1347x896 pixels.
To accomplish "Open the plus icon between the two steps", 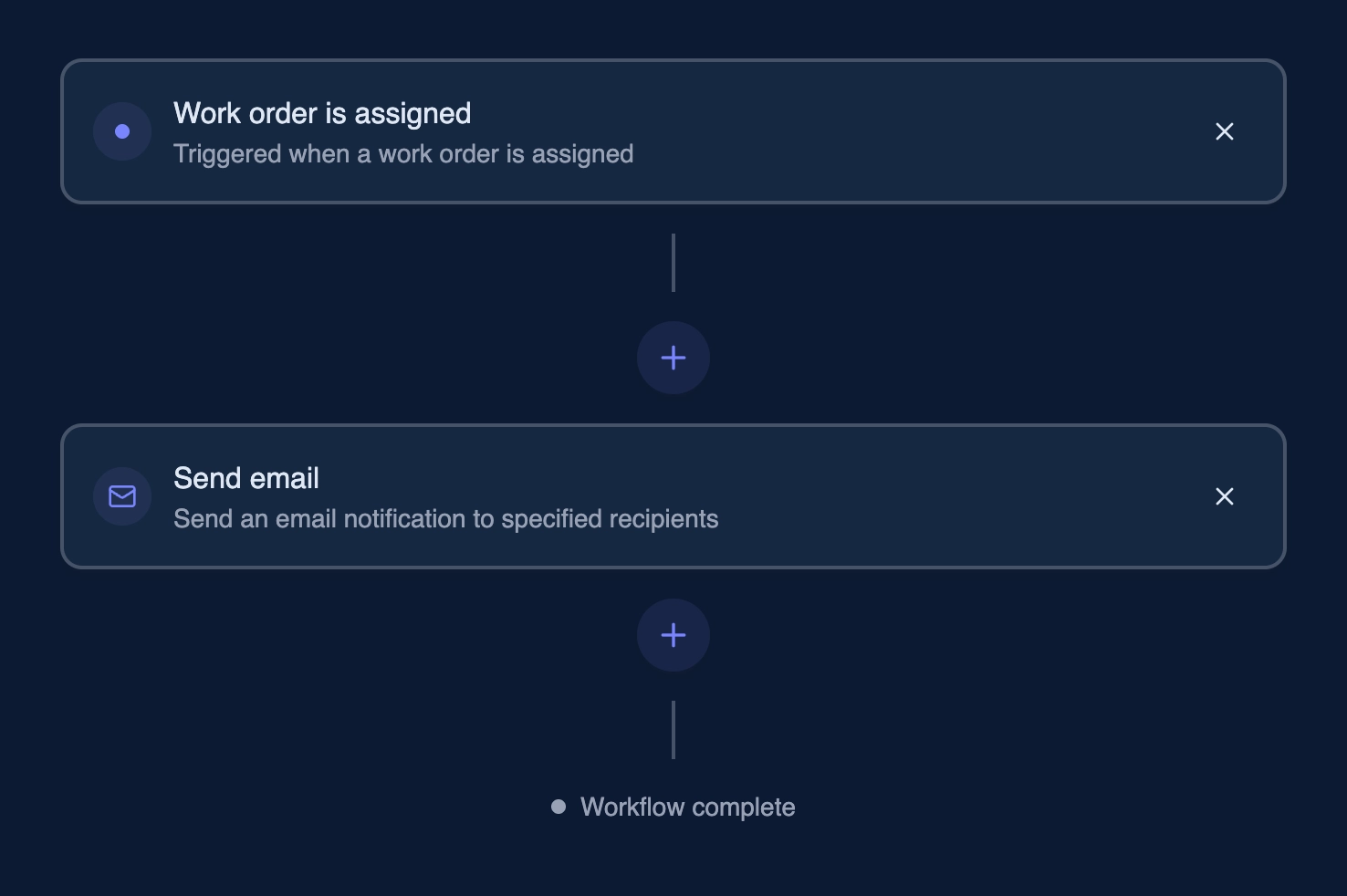I will coord(673,358).
